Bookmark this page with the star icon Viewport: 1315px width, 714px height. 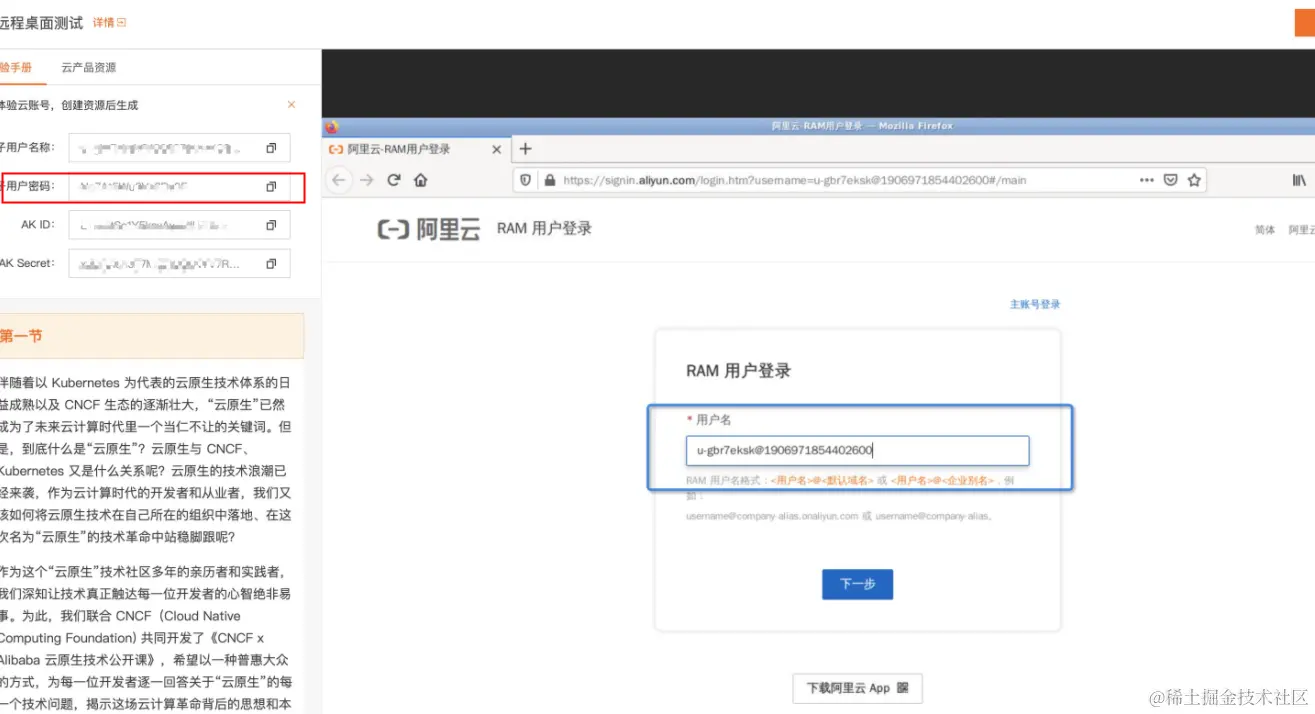pos(1193,180)
